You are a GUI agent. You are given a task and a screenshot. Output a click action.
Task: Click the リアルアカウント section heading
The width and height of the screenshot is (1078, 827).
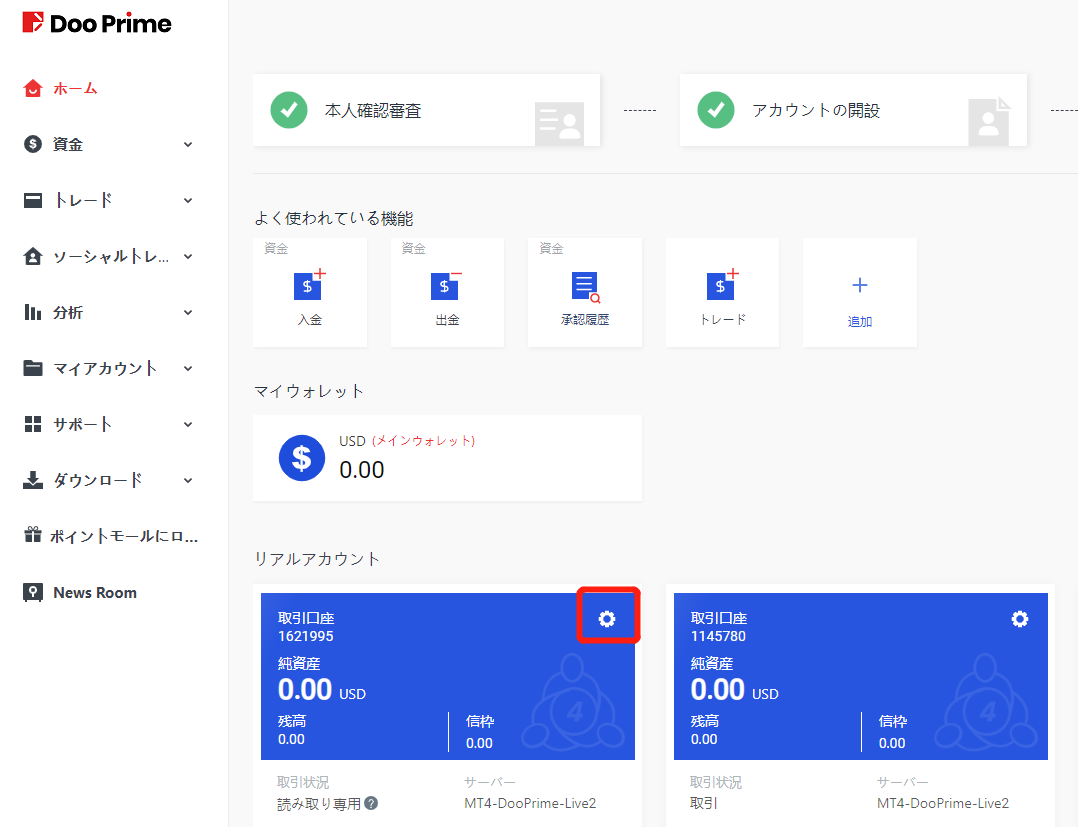tap(317, 559)
